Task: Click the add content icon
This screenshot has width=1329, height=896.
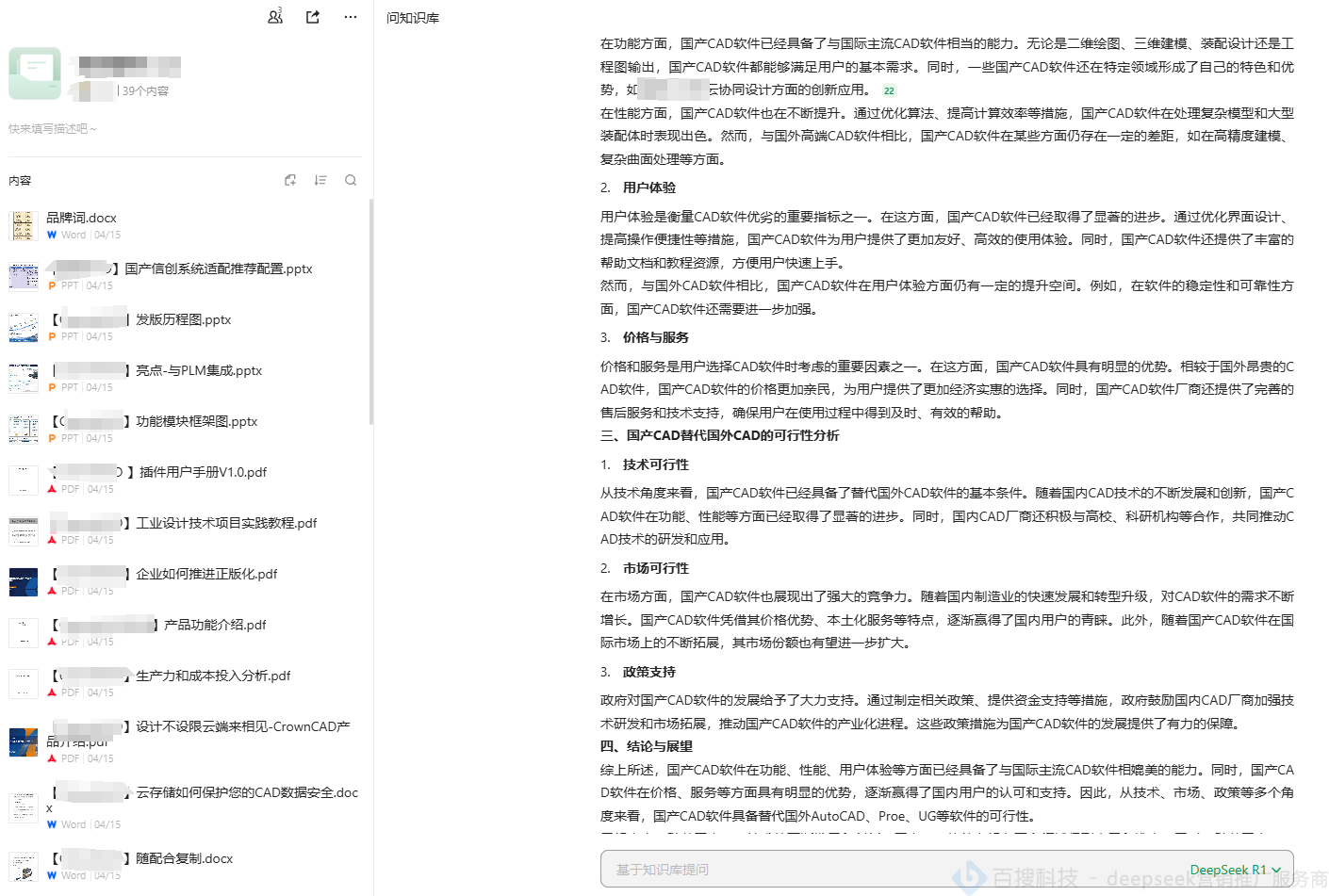Action: (290, 180)
